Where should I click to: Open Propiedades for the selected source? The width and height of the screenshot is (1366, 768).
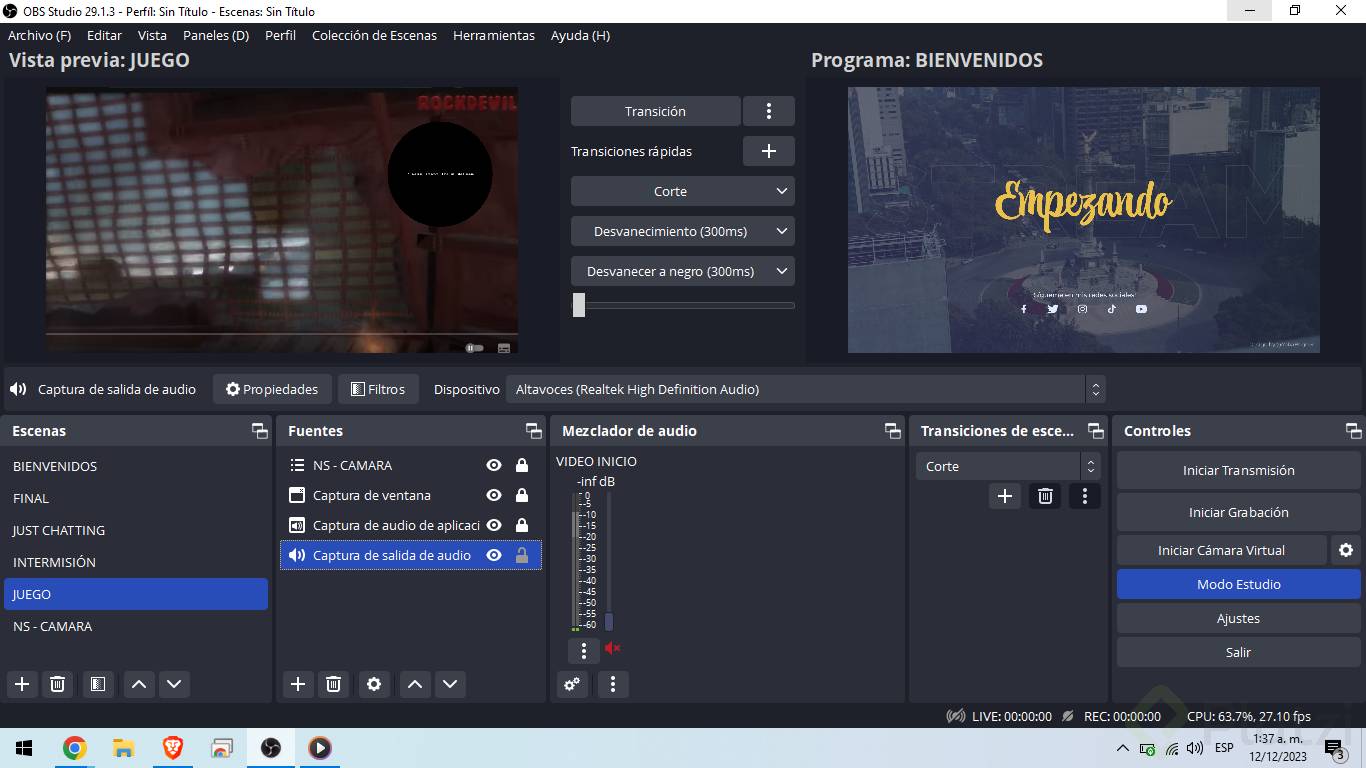(x=272, y=389)
